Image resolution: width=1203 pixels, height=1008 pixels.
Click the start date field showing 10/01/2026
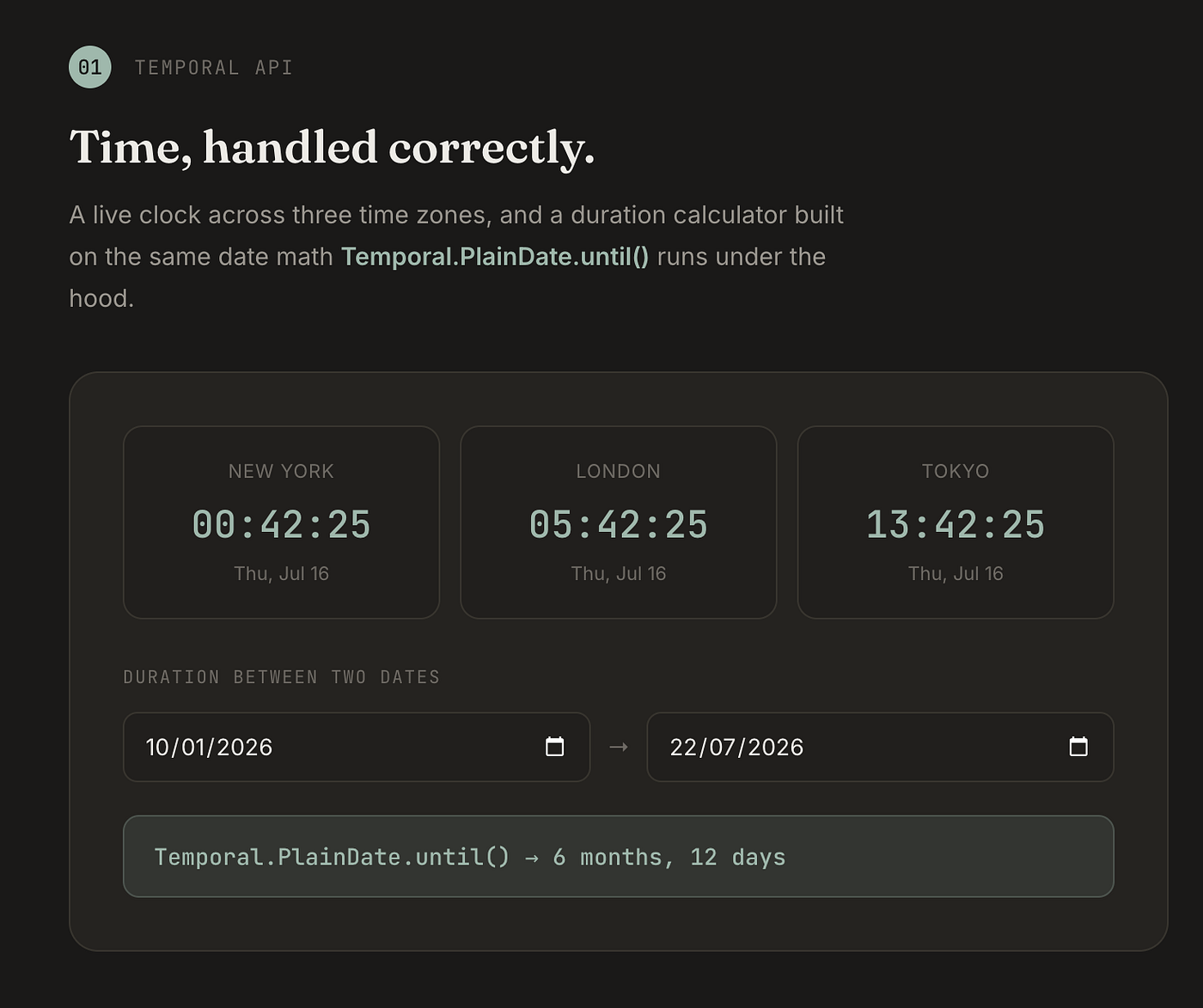point(357,747)
